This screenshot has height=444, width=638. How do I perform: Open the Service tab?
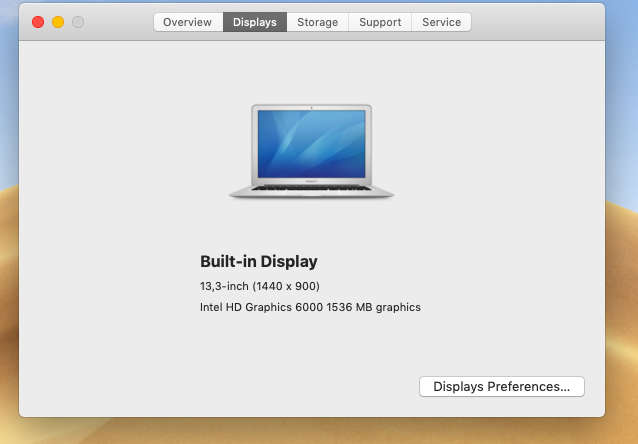point(441,22)
